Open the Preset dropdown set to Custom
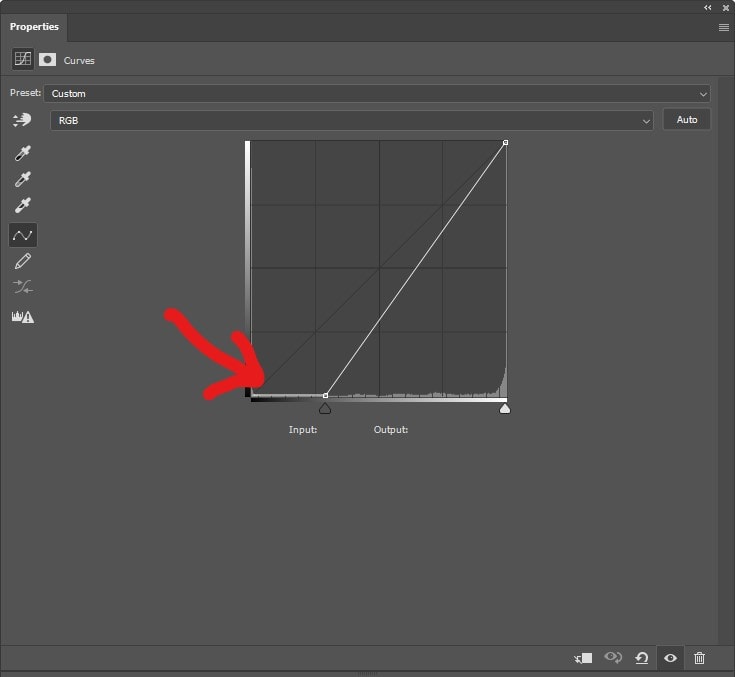This screenshot has height=677, width=735. [x=377, y=93]
